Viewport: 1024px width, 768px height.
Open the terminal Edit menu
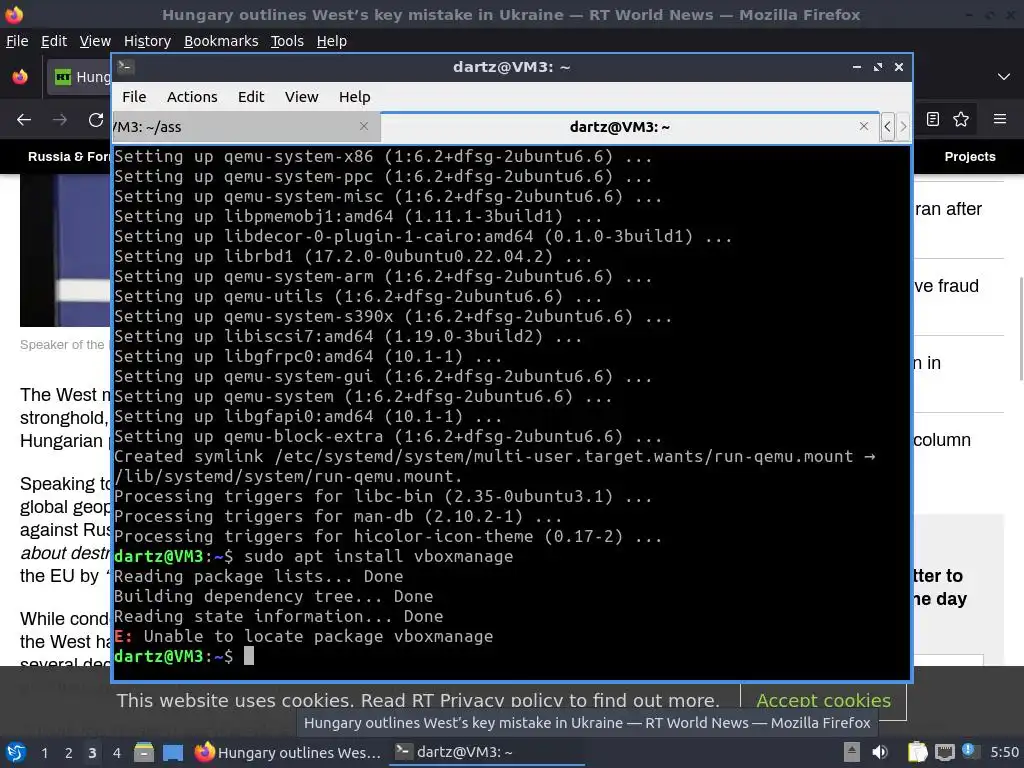[251, 97]
